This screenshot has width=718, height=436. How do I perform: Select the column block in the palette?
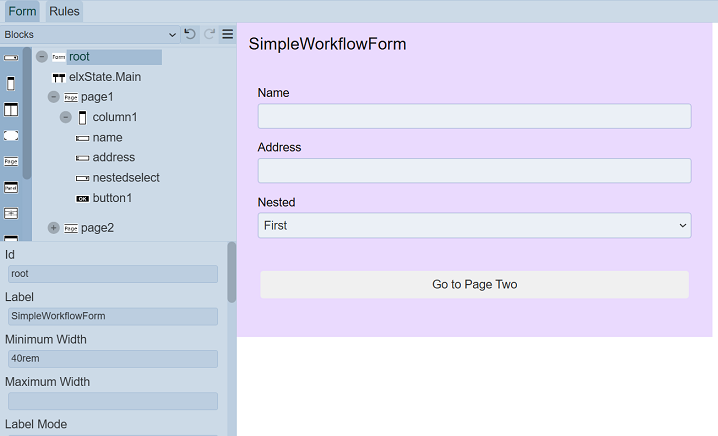[x=11, y=83]
